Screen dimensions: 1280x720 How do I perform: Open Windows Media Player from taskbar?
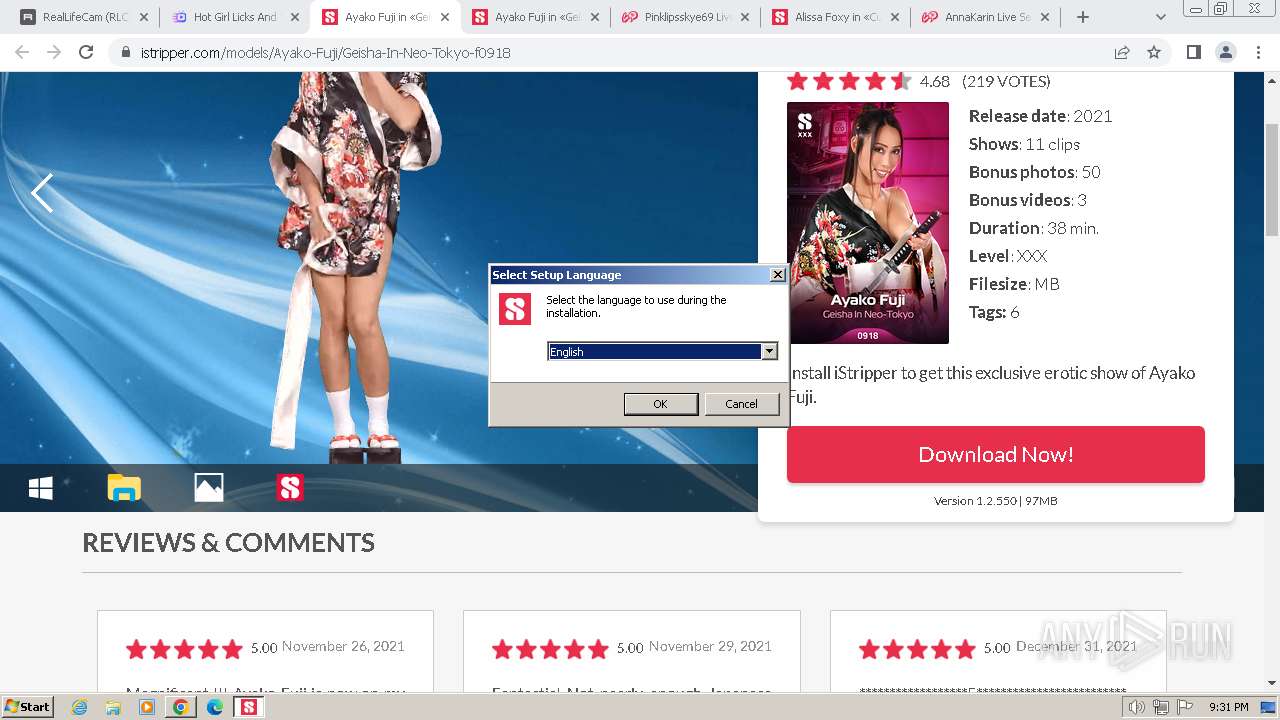tap(147, 707)
